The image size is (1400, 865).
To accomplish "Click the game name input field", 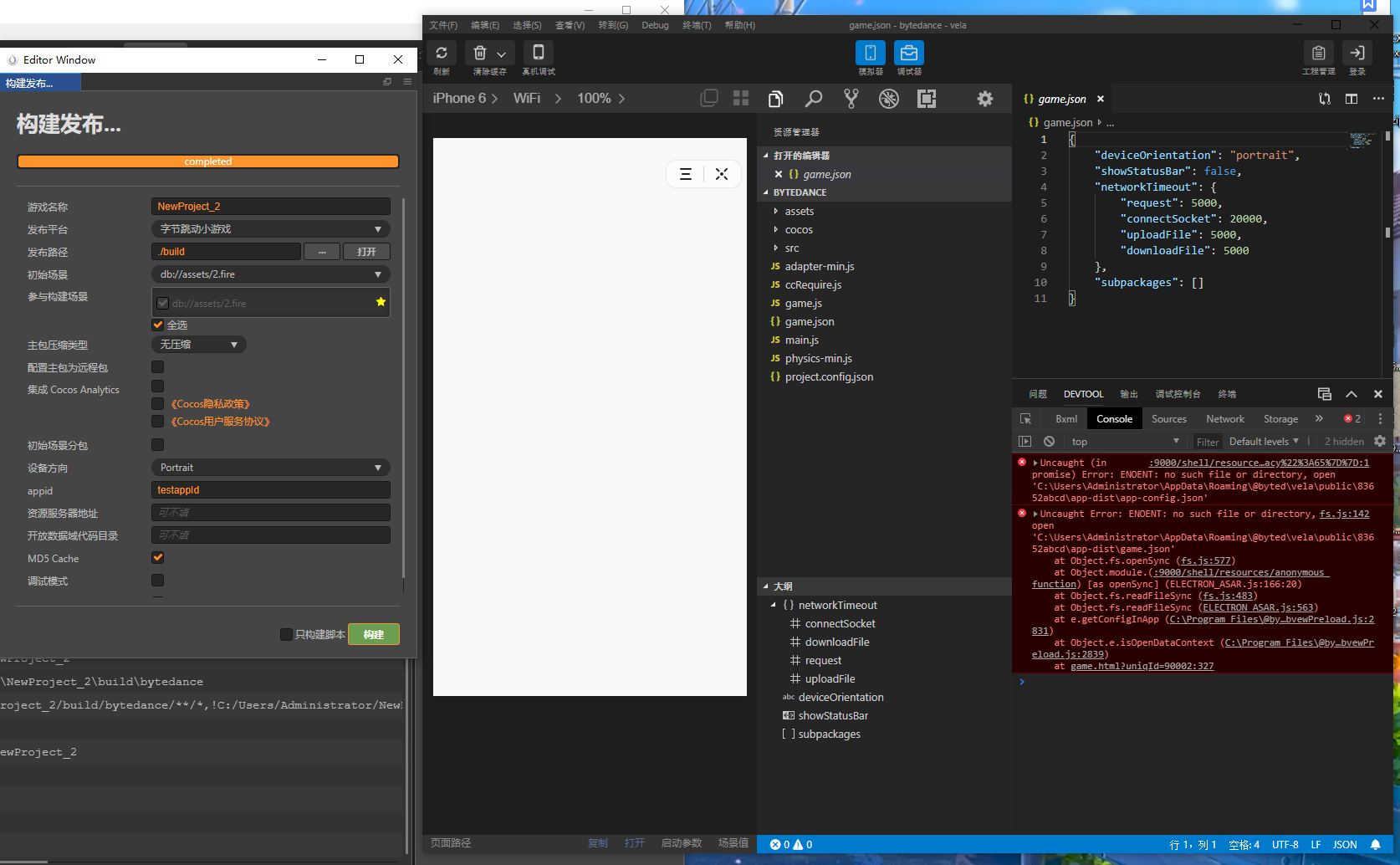I will 270,207.
